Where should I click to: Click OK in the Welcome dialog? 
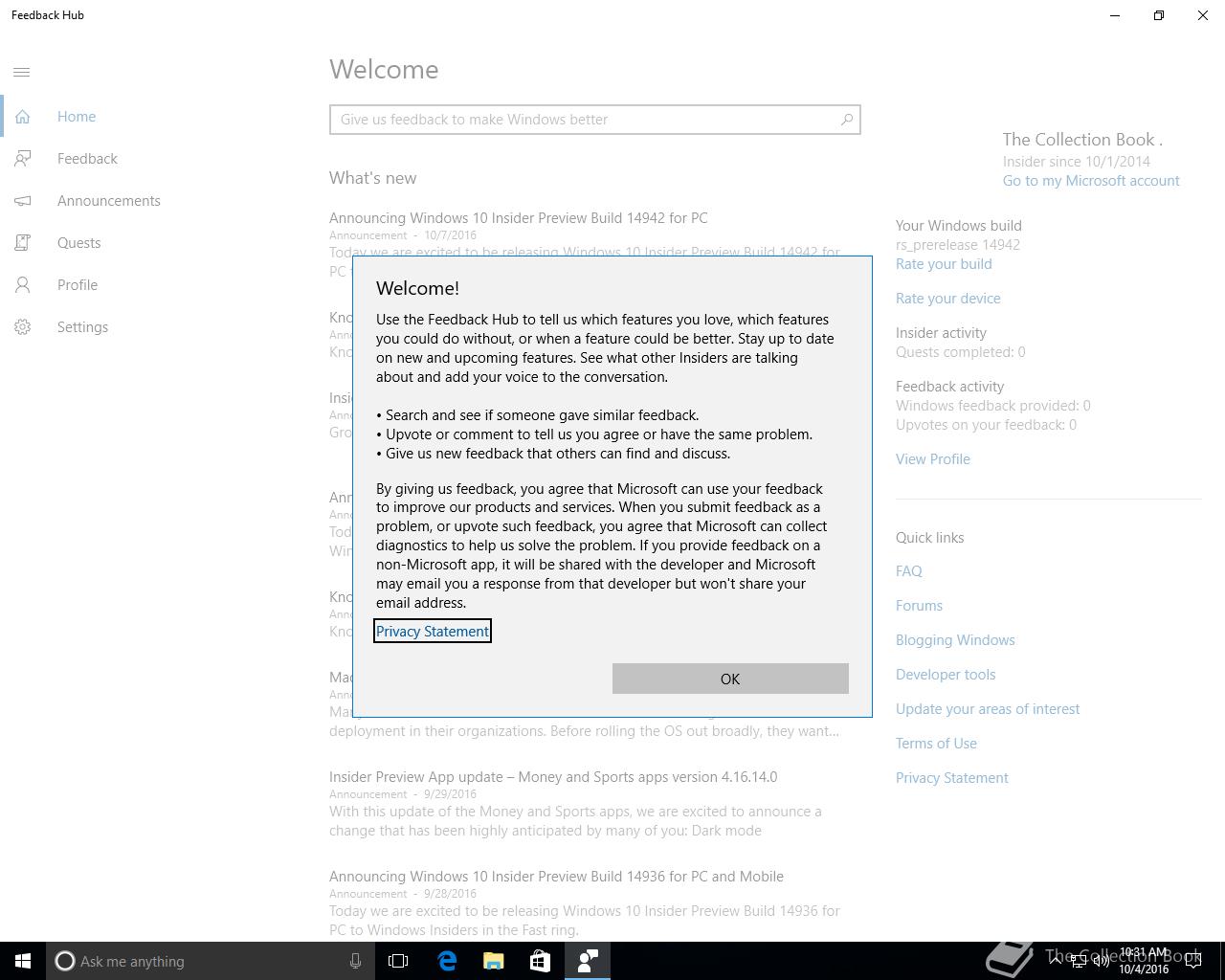click(730, 679)
